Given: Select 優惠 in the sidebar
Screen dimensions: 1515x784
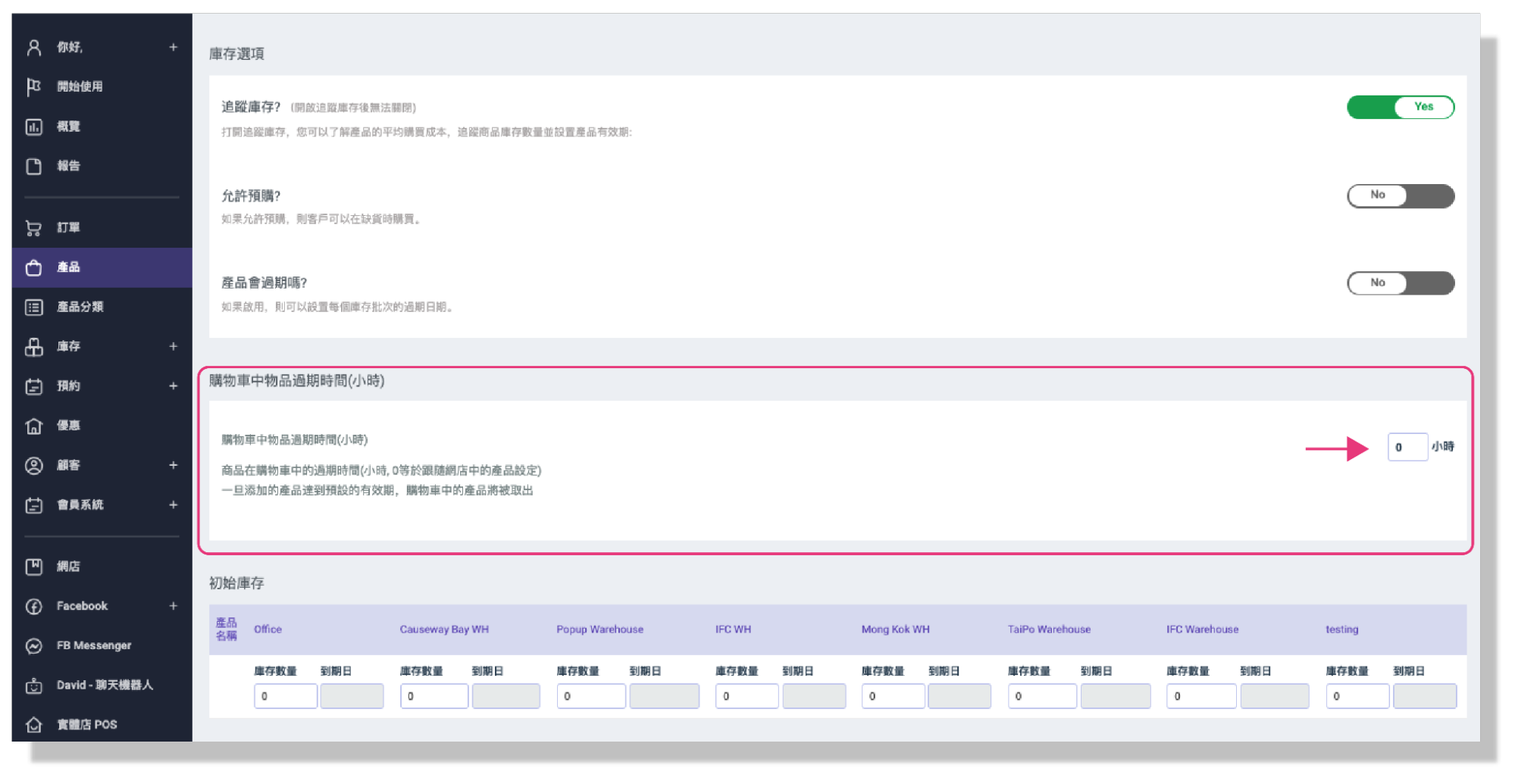Looking at the screenshot, I should pos(102,426).
